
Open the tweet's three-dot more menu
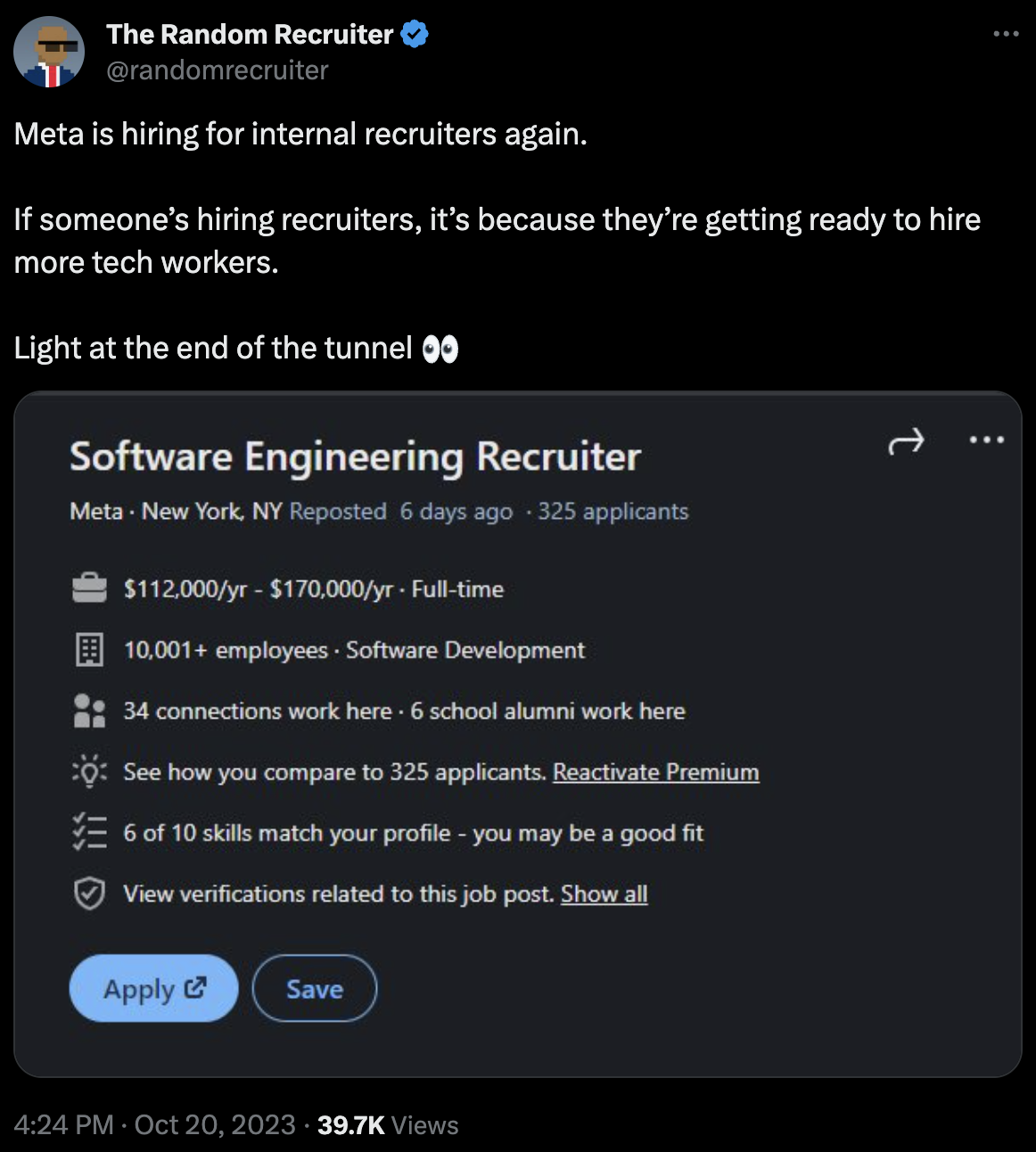[x=1006, y=34]
